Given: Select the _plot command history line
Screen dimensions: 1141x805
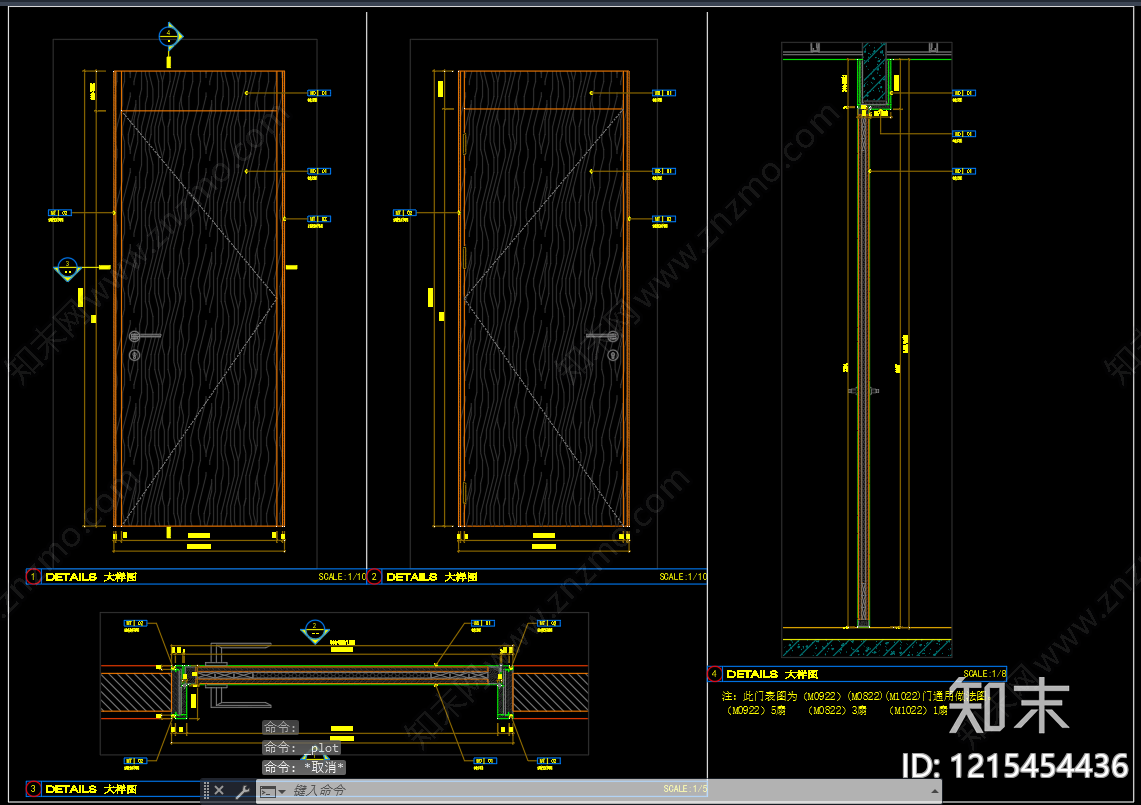Looking at the screenshot, I should 301,748.
